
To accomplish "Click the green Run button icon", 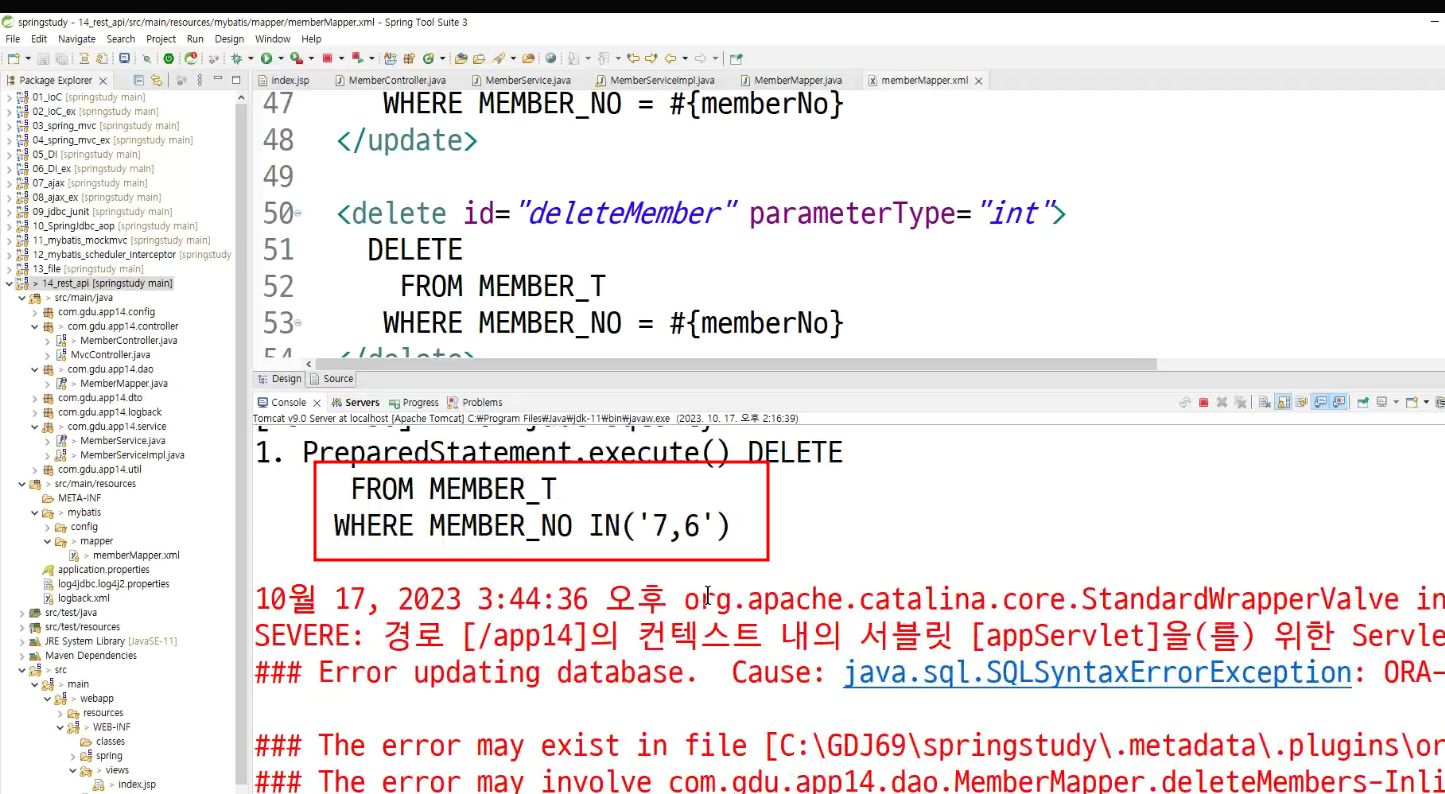I will click(267, 59).
